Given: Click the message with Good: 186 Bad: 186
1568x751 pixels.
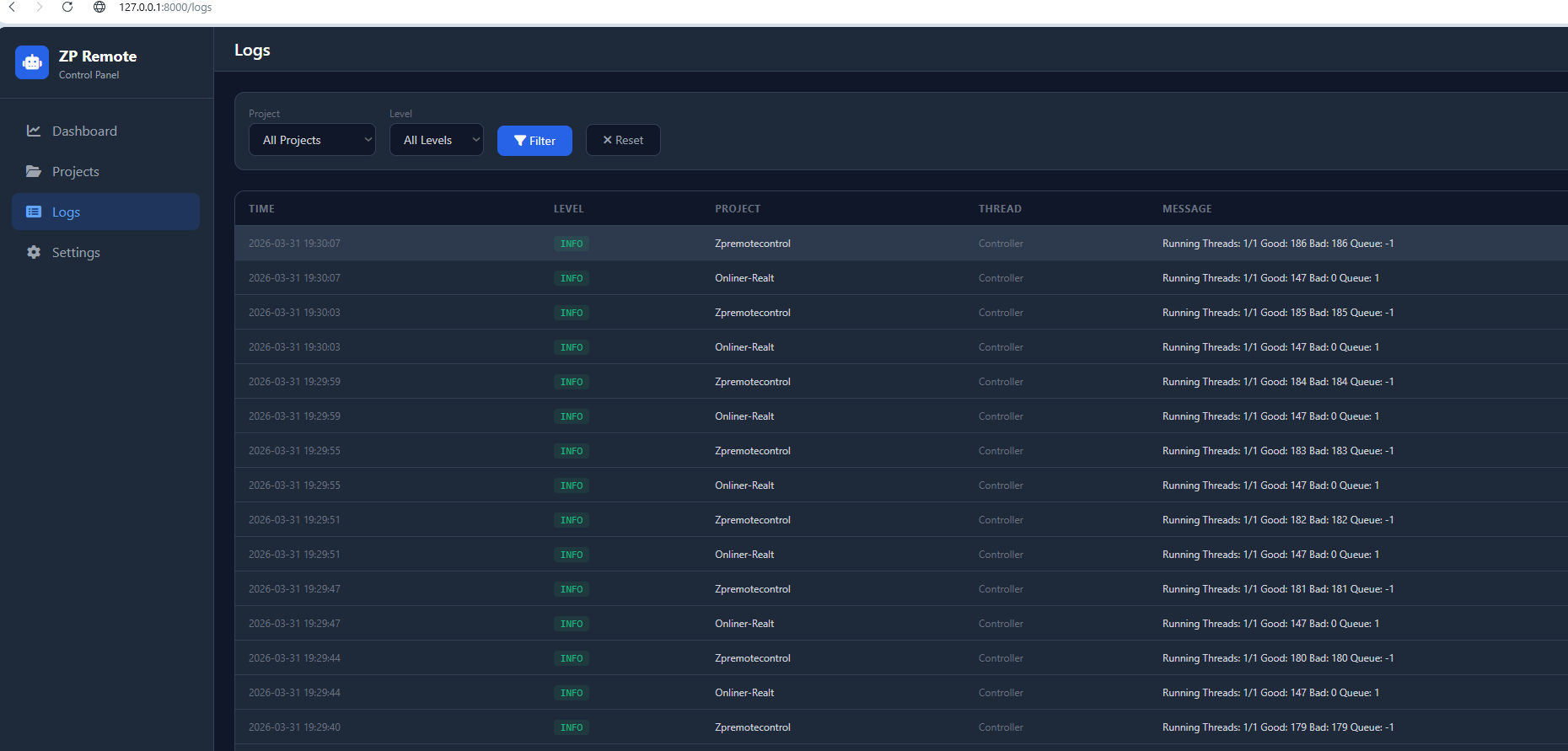Looking at the screenshot, I should click(1278, 244).
